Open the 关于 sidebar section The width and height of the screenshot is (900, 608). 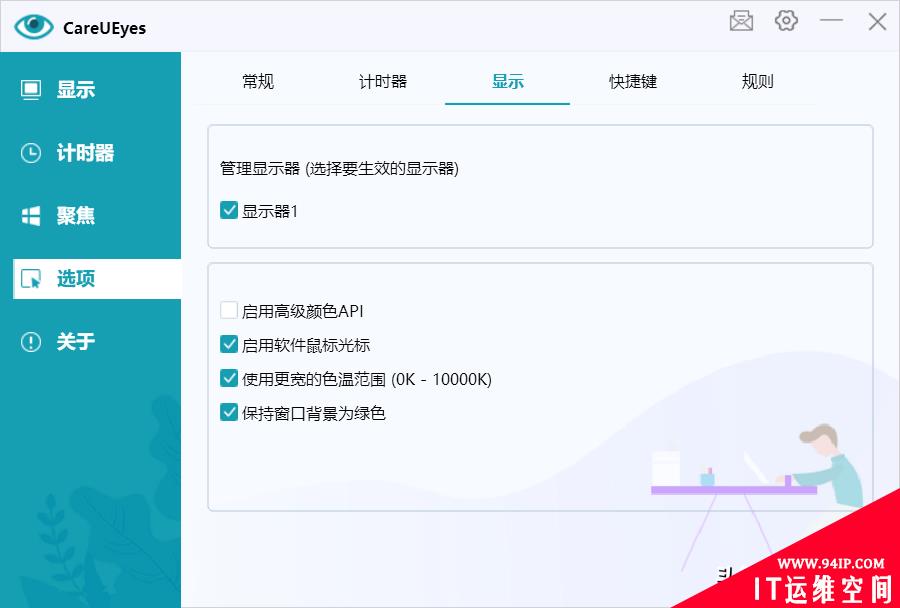tap(91, 342)
